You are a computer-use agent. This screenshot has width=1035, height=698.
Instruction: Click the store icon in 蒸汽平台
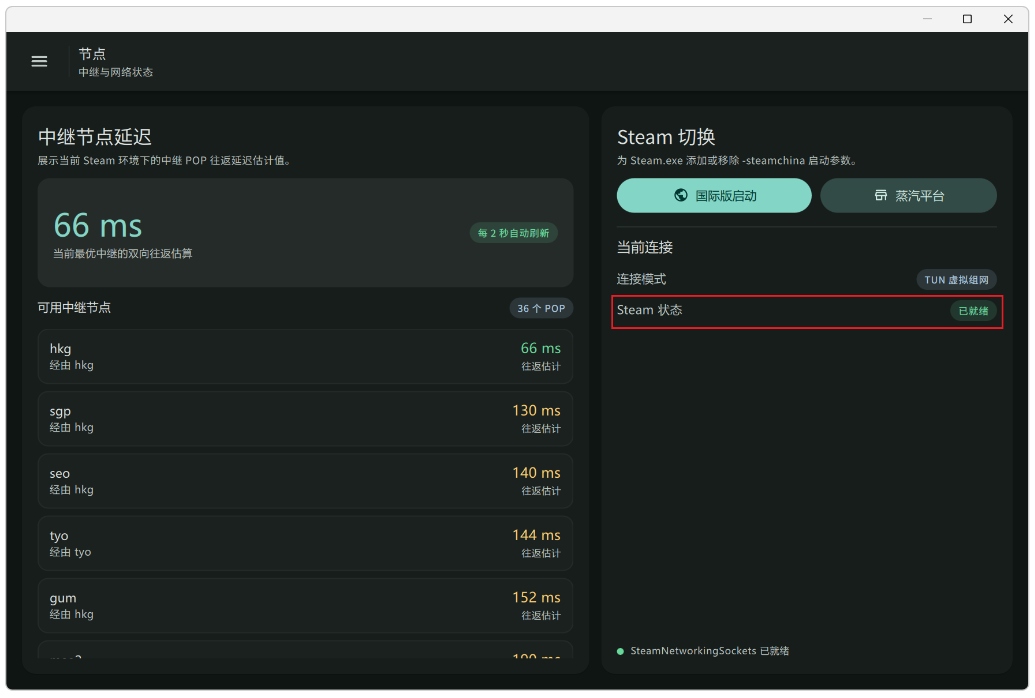click(x=881, y=195)
